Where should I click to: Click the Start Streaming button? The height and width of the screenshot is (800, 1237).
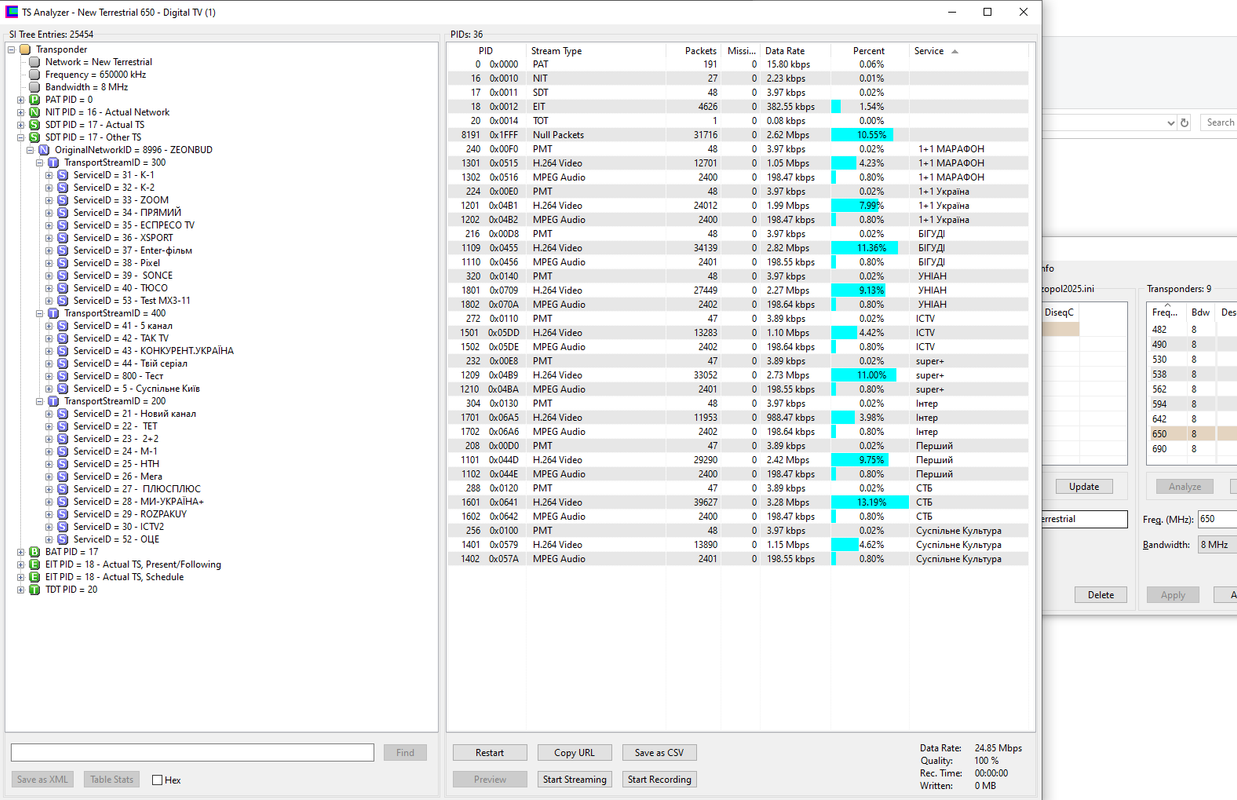click(574, 779)
